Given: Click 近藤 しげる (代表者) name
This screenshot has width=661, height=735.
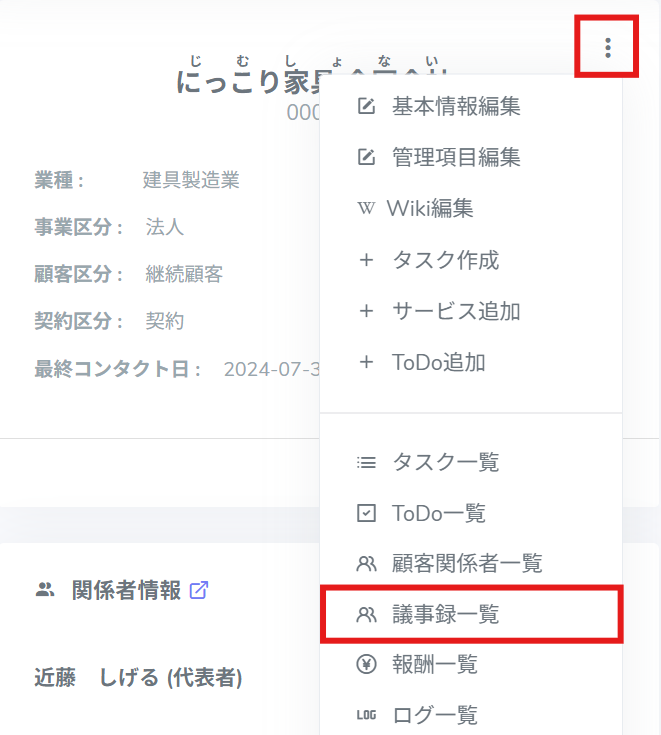Looking at the screenshot, I should pos(138,678).
